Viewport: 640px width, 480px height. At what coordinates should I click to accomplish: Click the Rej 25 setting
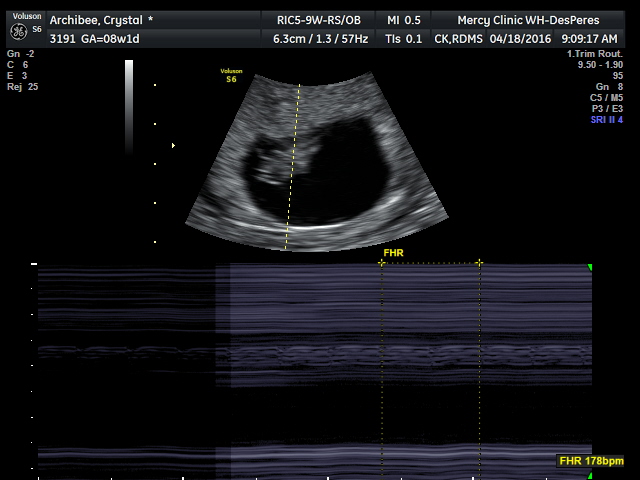tap(22, 87)
